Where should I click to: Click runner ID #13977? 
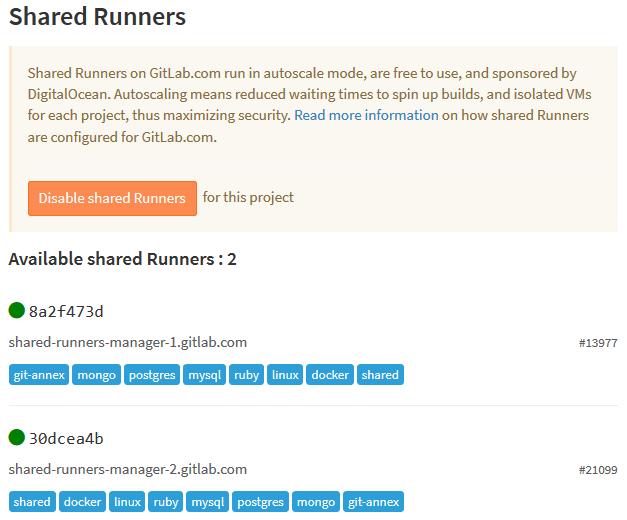(x=598, y=343)
